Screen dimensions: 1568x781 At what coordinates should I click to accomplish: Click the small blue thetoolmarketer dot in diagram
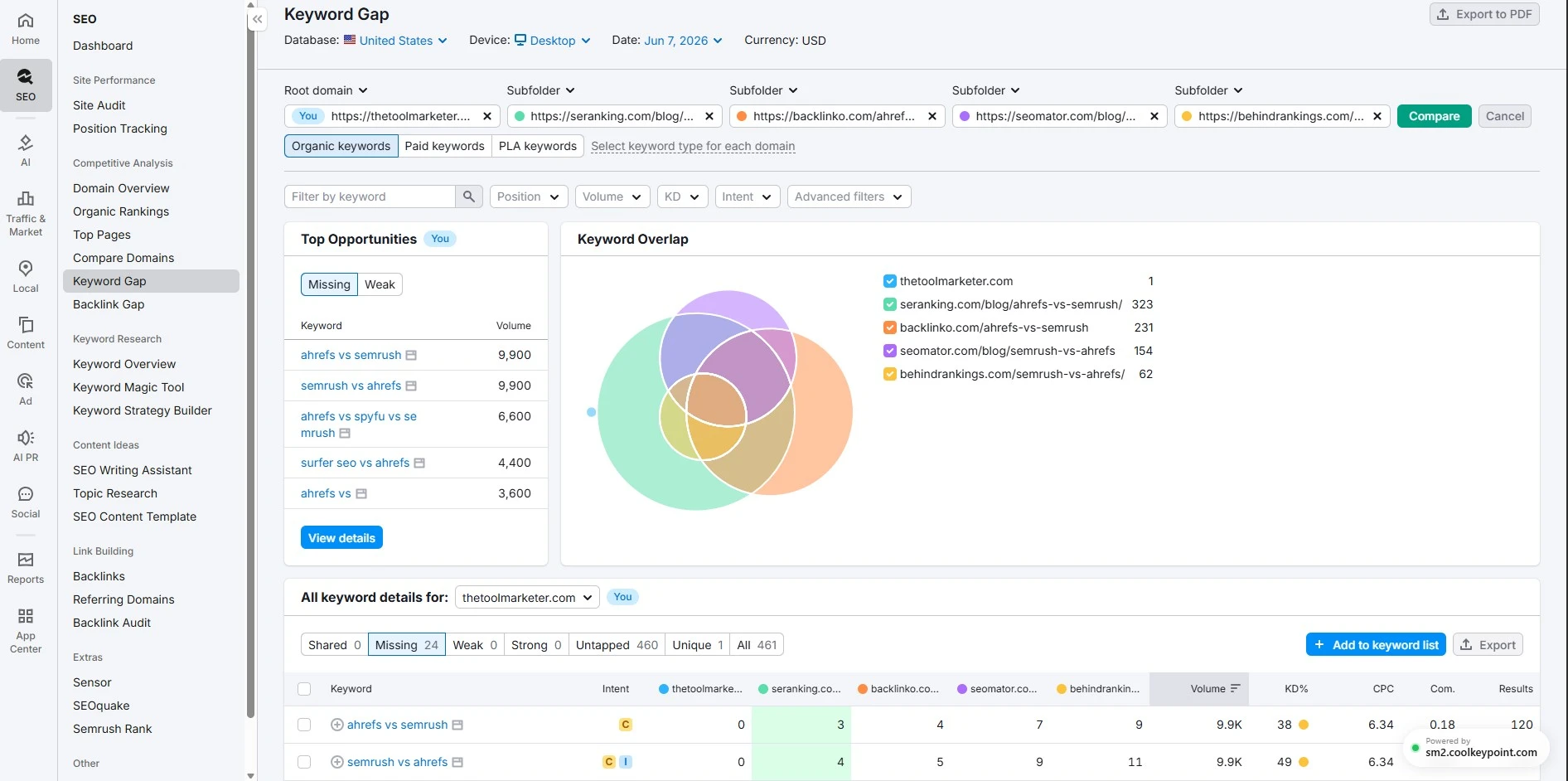coord(591,412)
